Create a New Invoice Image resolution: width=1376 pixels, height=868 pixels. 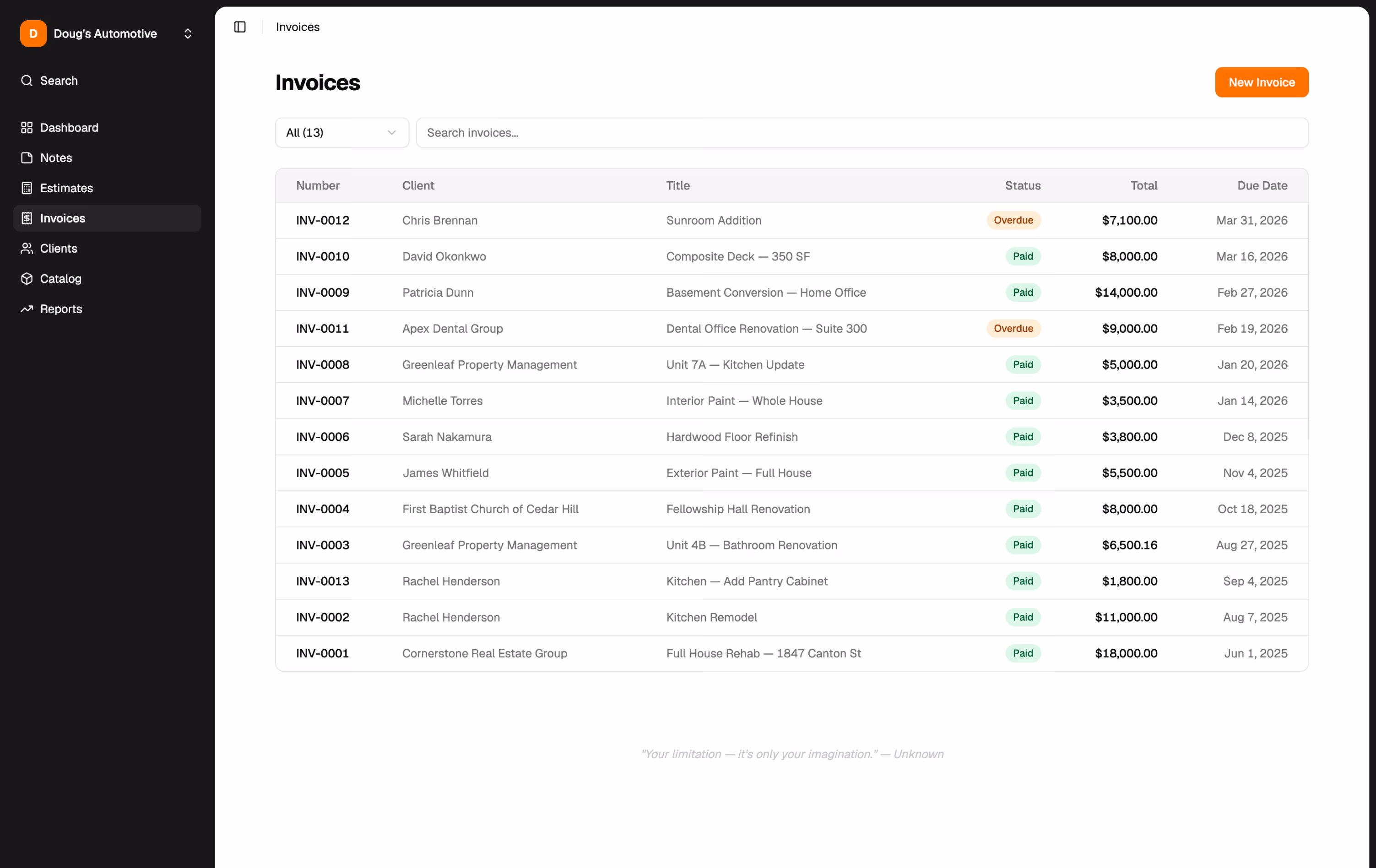[1262, 82]
